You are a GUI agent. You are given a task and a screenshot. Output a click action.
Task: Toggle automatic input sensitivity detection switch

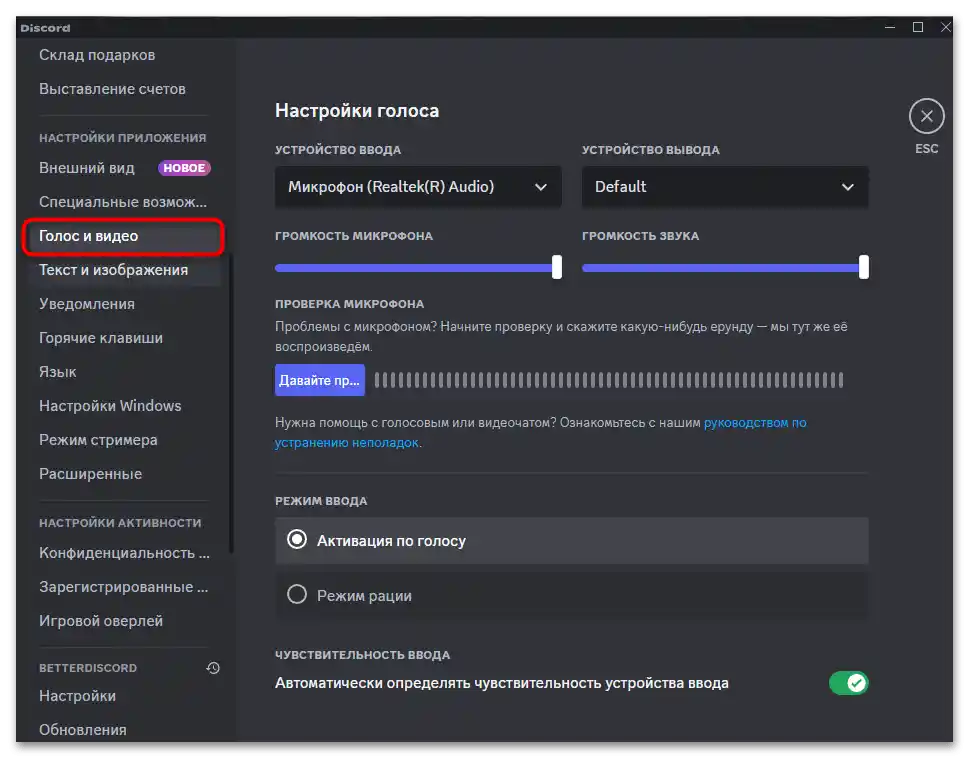[848, 683]
